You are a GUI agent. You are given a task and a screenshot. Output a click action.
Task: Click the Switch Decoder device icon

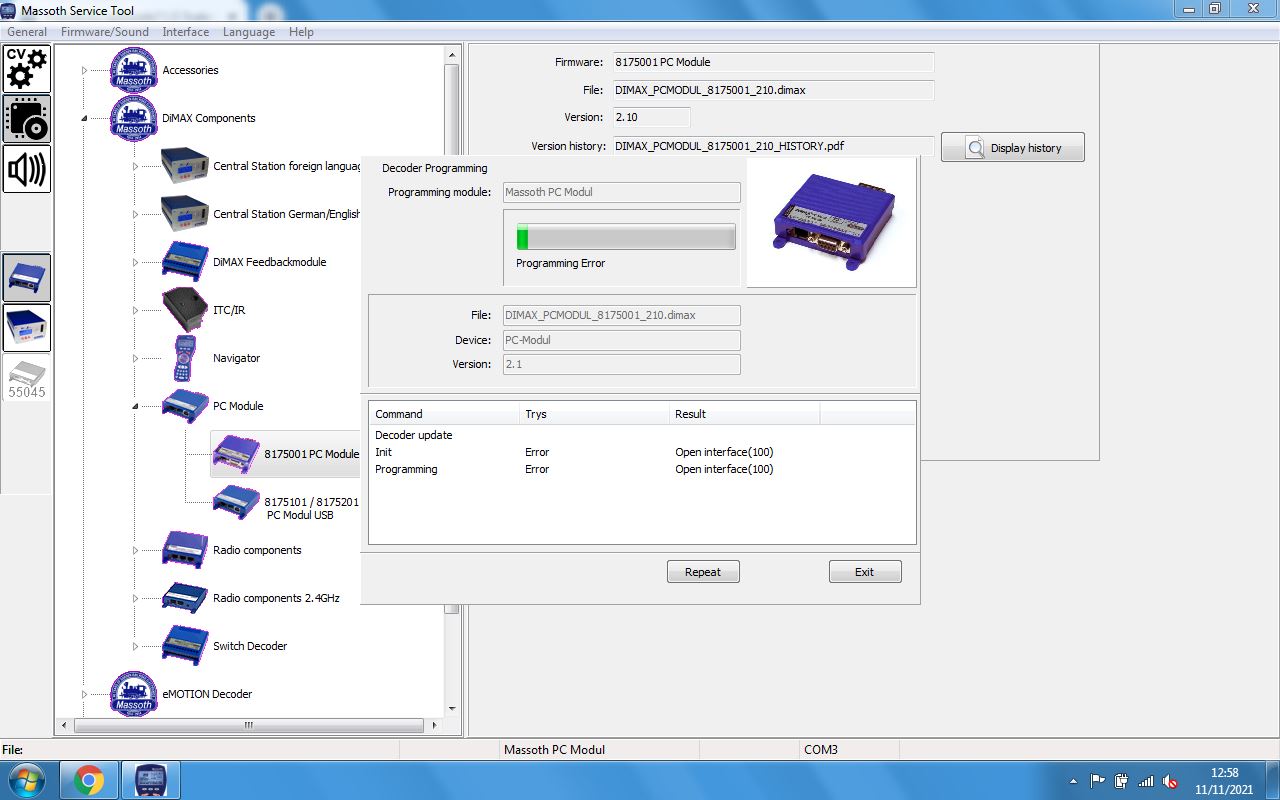184,646
